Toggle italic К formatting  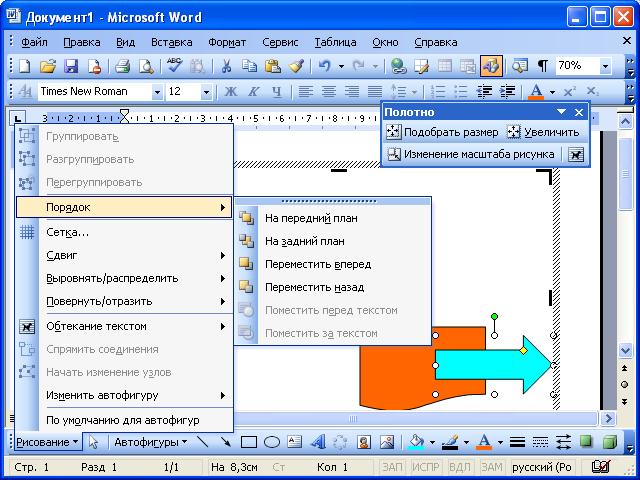click(x=253, y=91)
